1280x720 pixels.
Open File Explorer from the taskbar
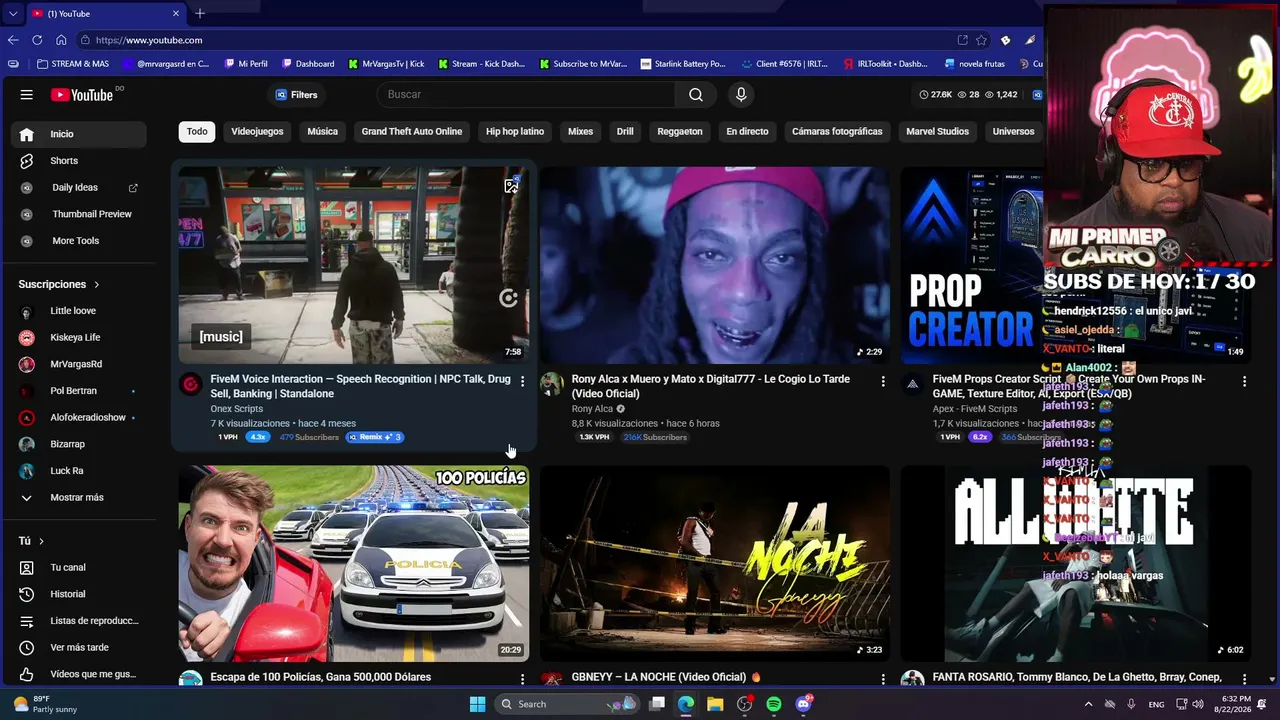(715, 704)
